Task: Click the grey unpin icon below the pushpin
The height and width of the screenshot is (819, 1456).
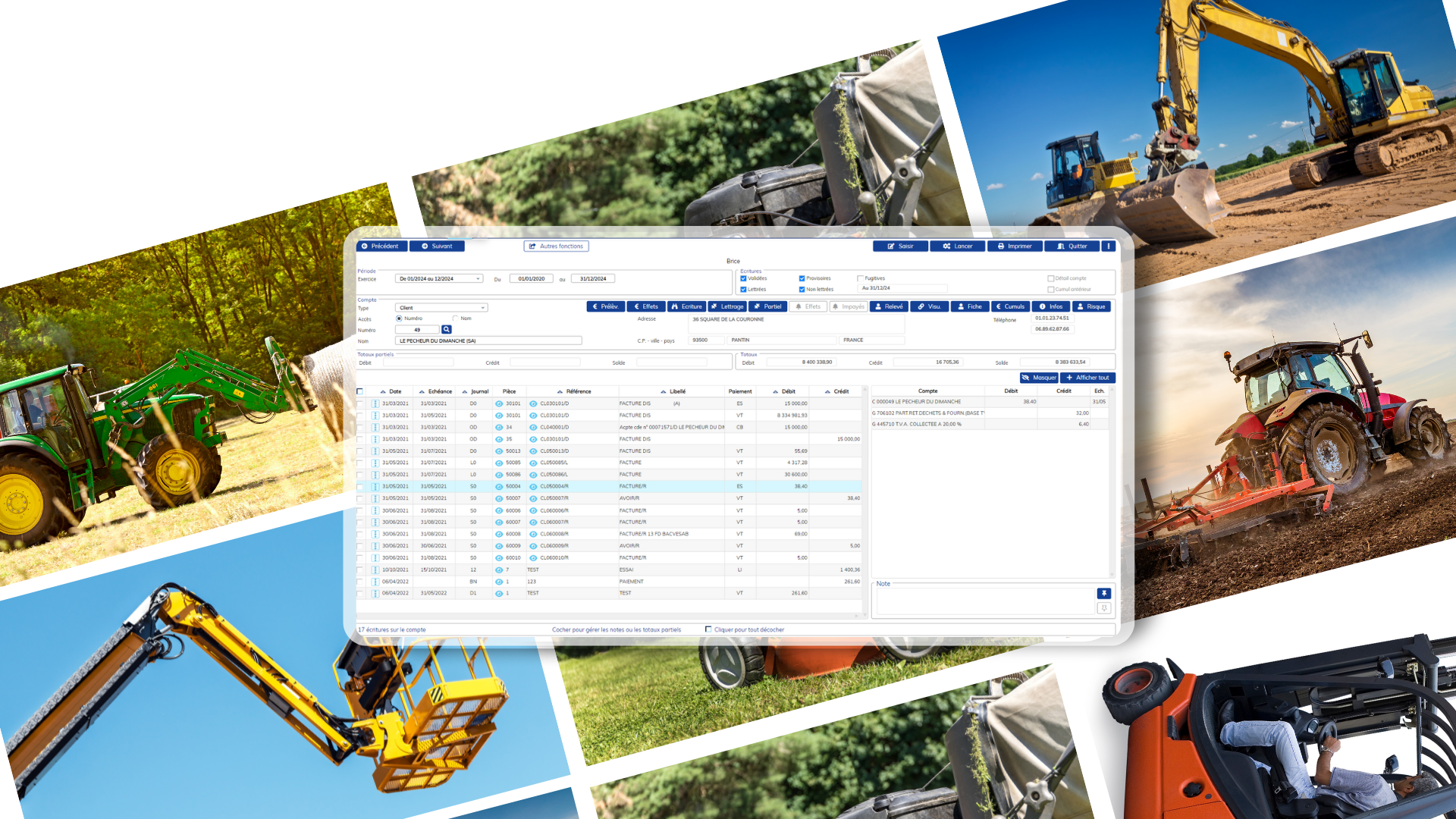Action: (x=1104, y=608)
